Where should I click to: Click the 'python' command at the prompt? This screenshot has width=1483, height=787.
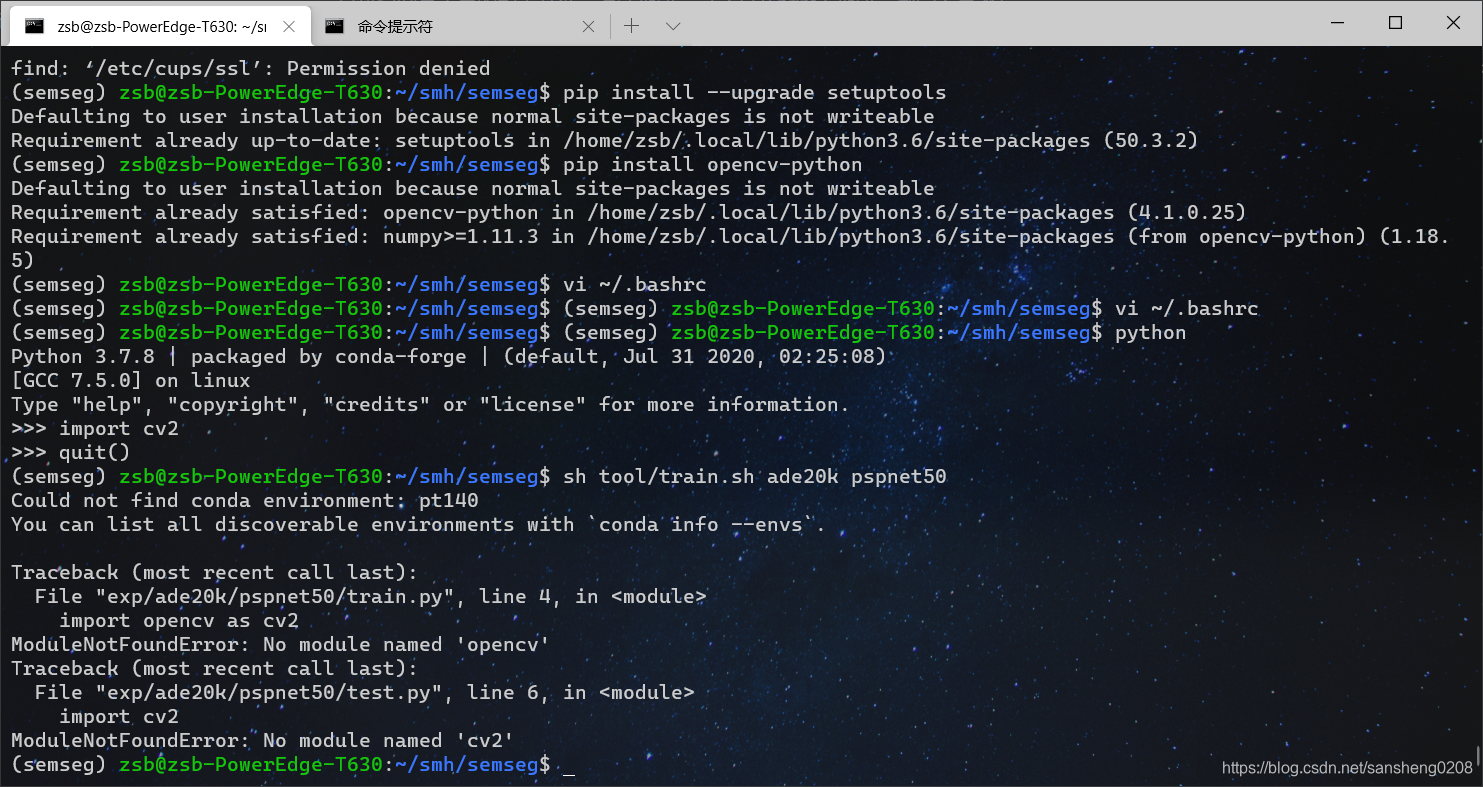click(1151, 332)
